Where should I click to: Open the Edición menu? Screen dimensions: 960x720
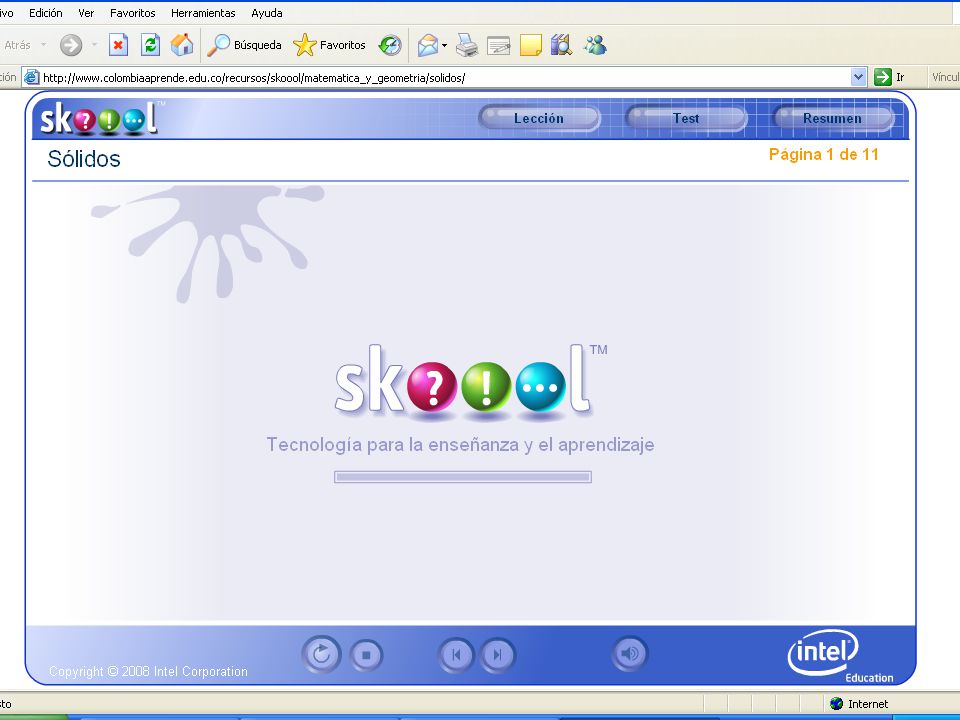46,13
